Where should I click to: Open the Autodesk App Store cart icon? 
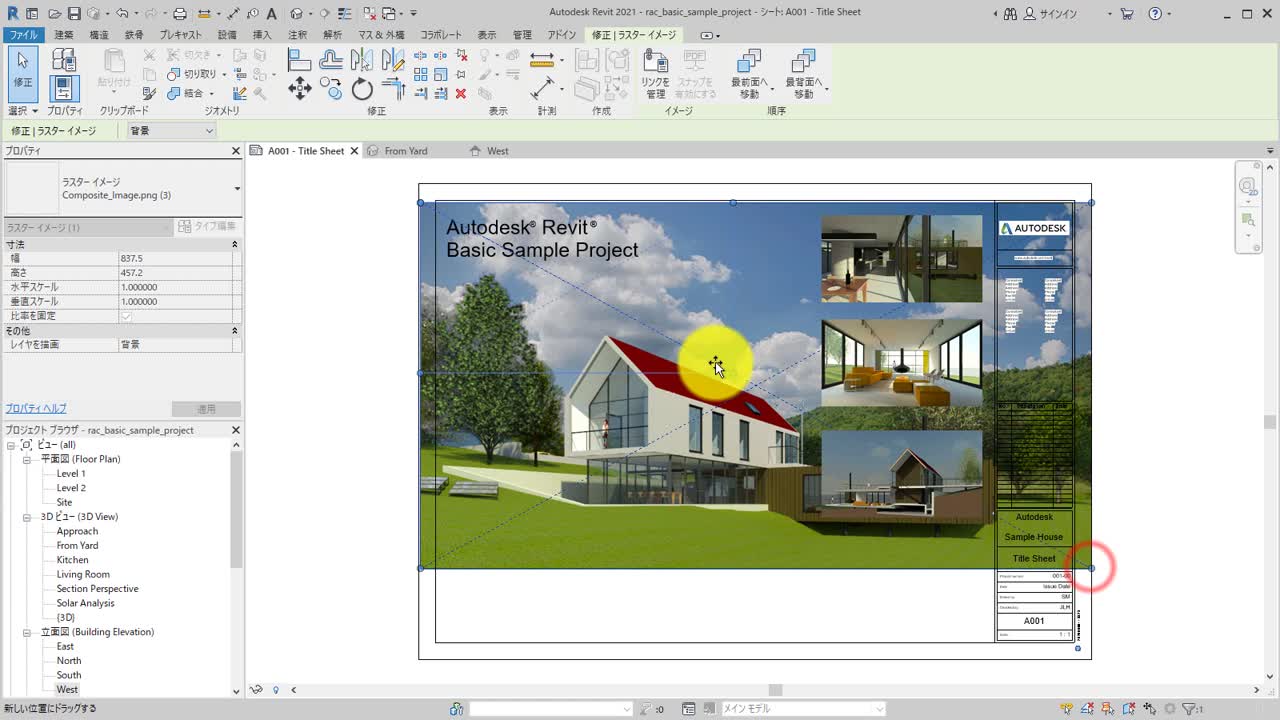coord(1127,14)
